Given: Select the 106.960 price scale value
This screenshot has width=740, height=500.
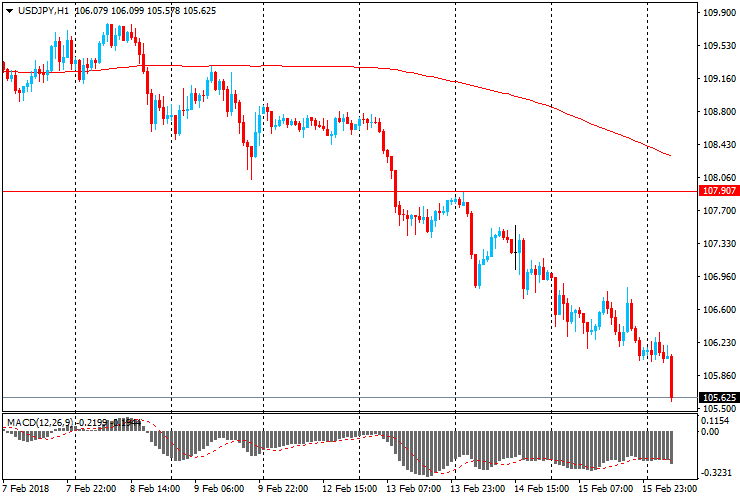Looking at the screenshot, I should [719, 277].
